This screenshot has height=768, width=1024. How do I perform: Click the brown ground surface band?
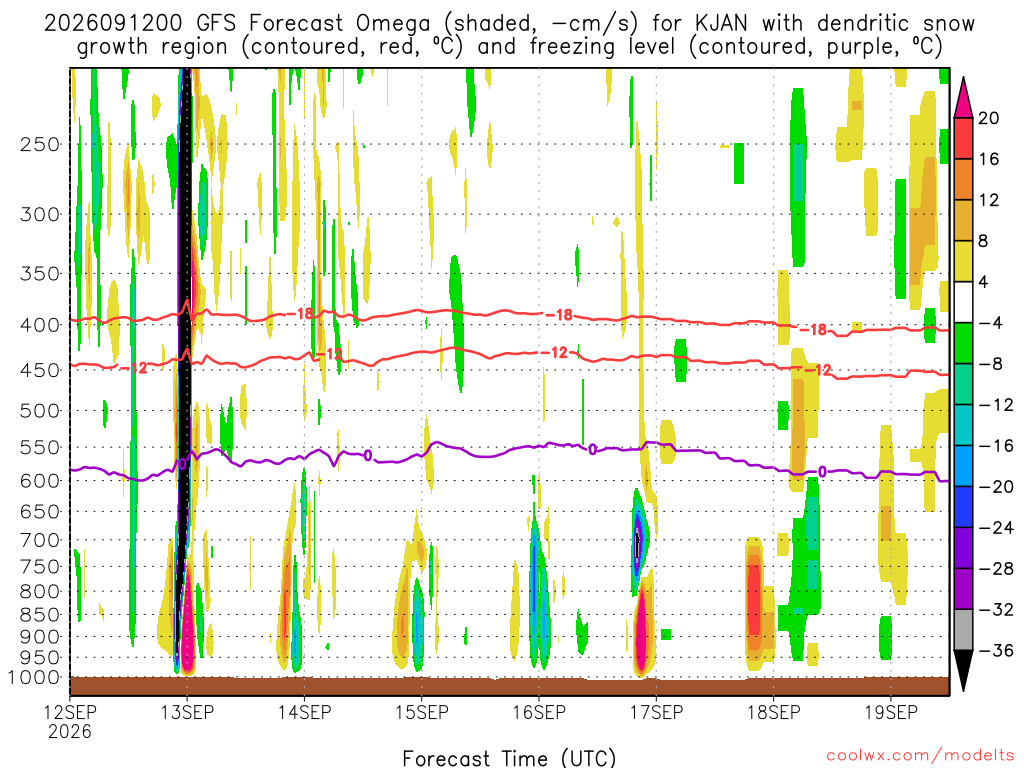click(509, 686)
